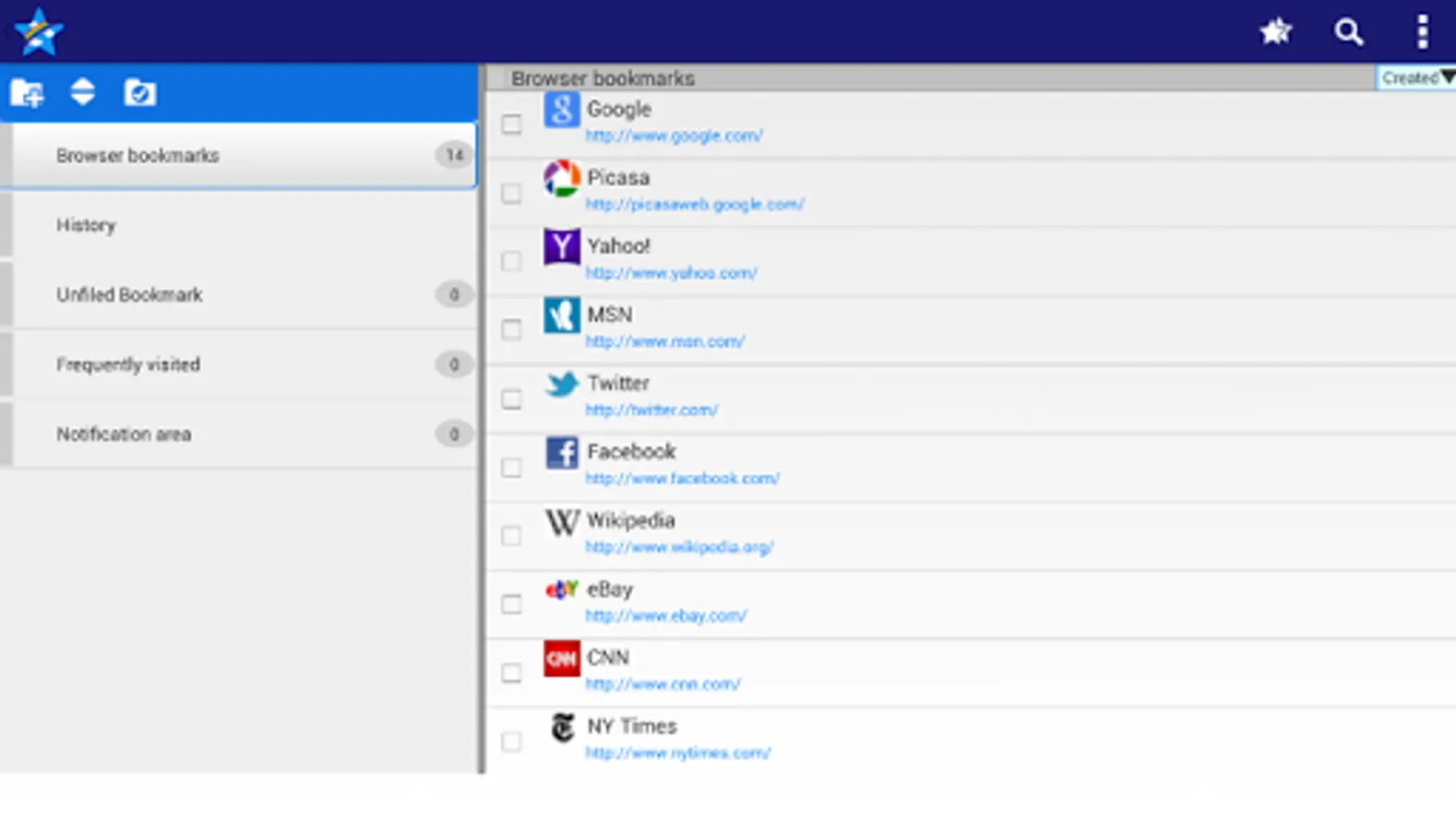Click the Picasa favicon

[x=561, y=178]
